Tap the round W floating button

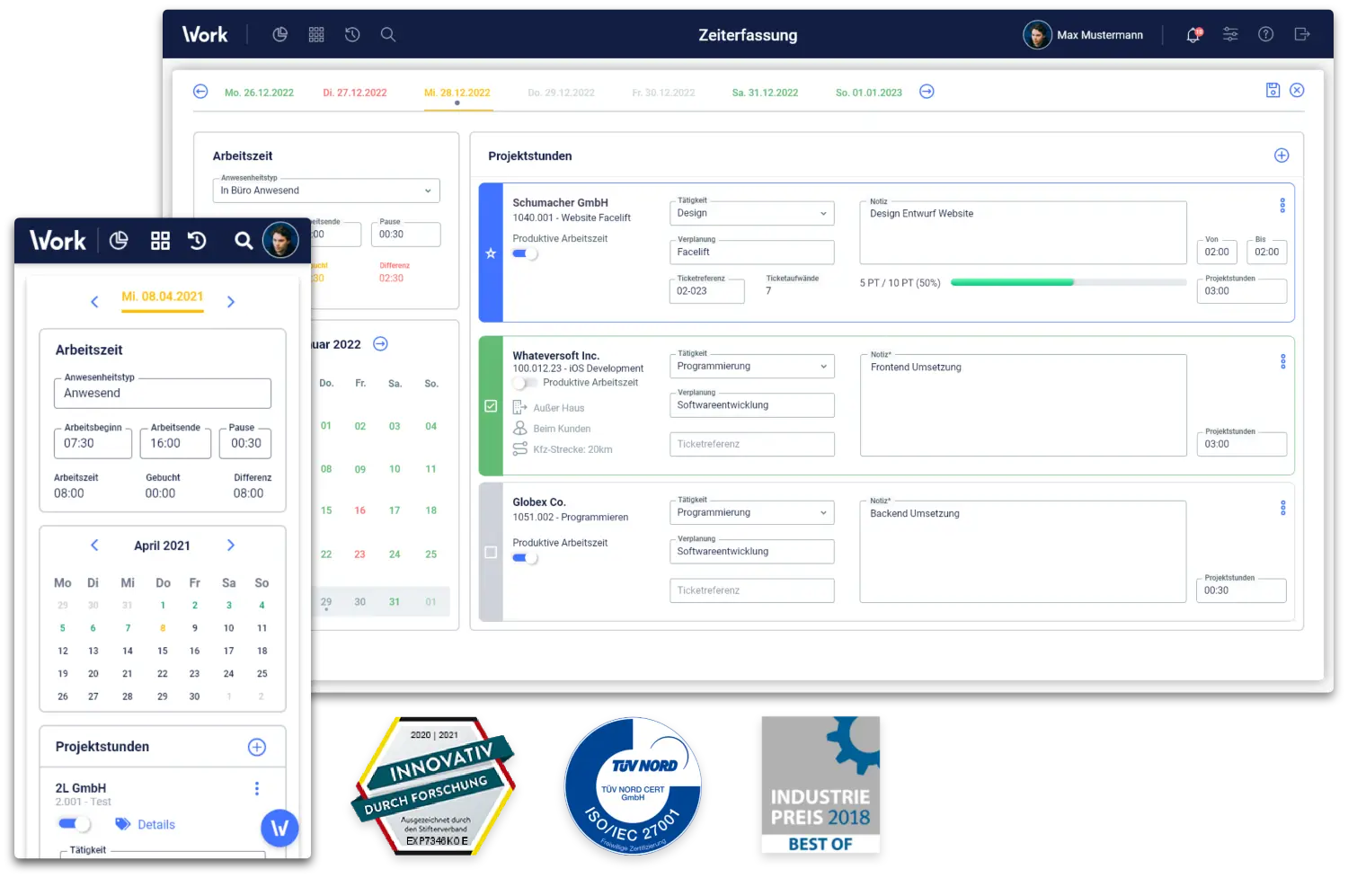click(279, 829)
